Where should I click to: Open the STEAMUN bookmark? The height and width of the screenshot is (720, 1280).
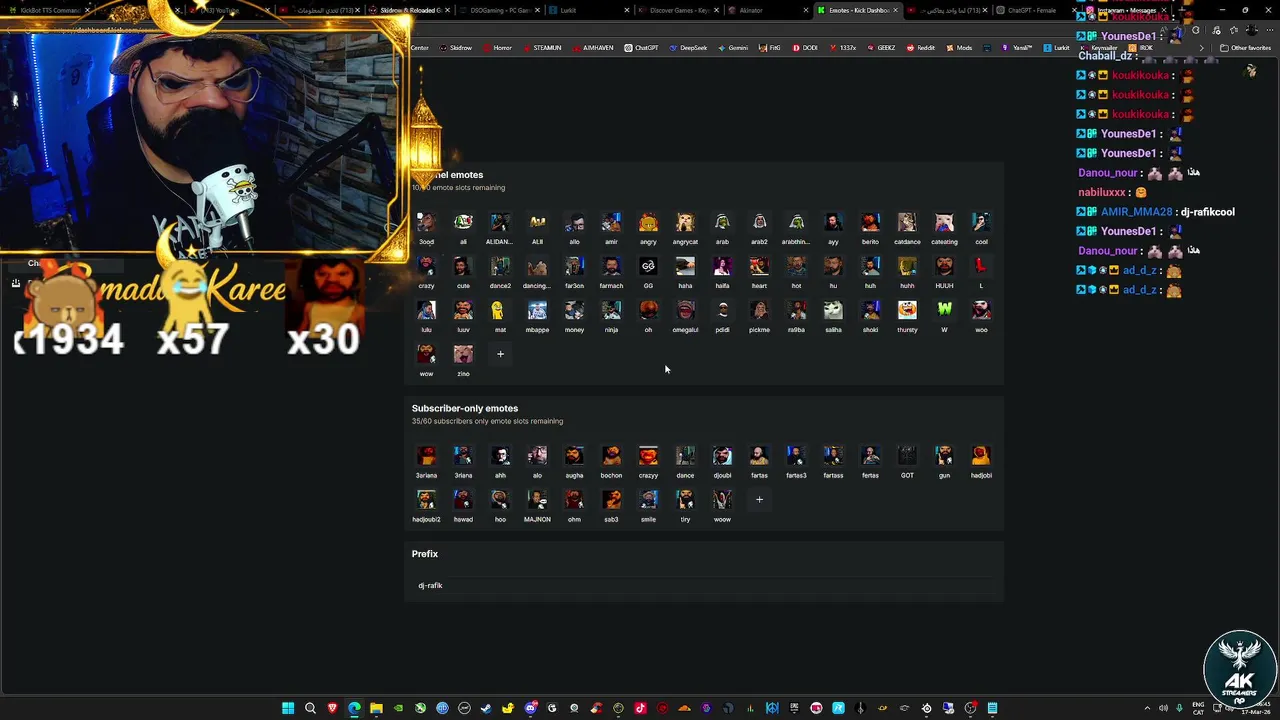541,48
